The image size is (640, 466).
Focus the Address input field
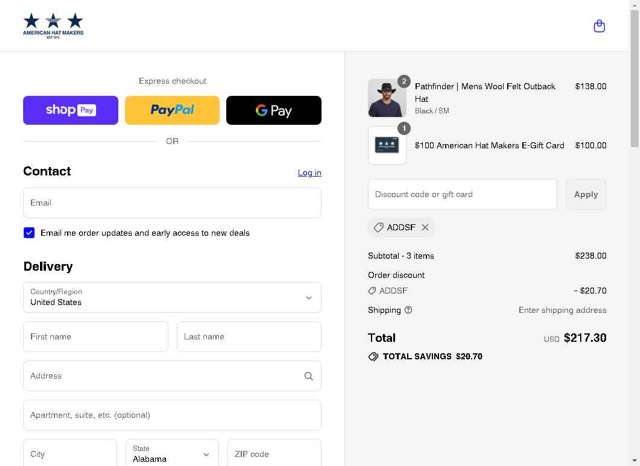pyautogui.click(x=172, y=376)
